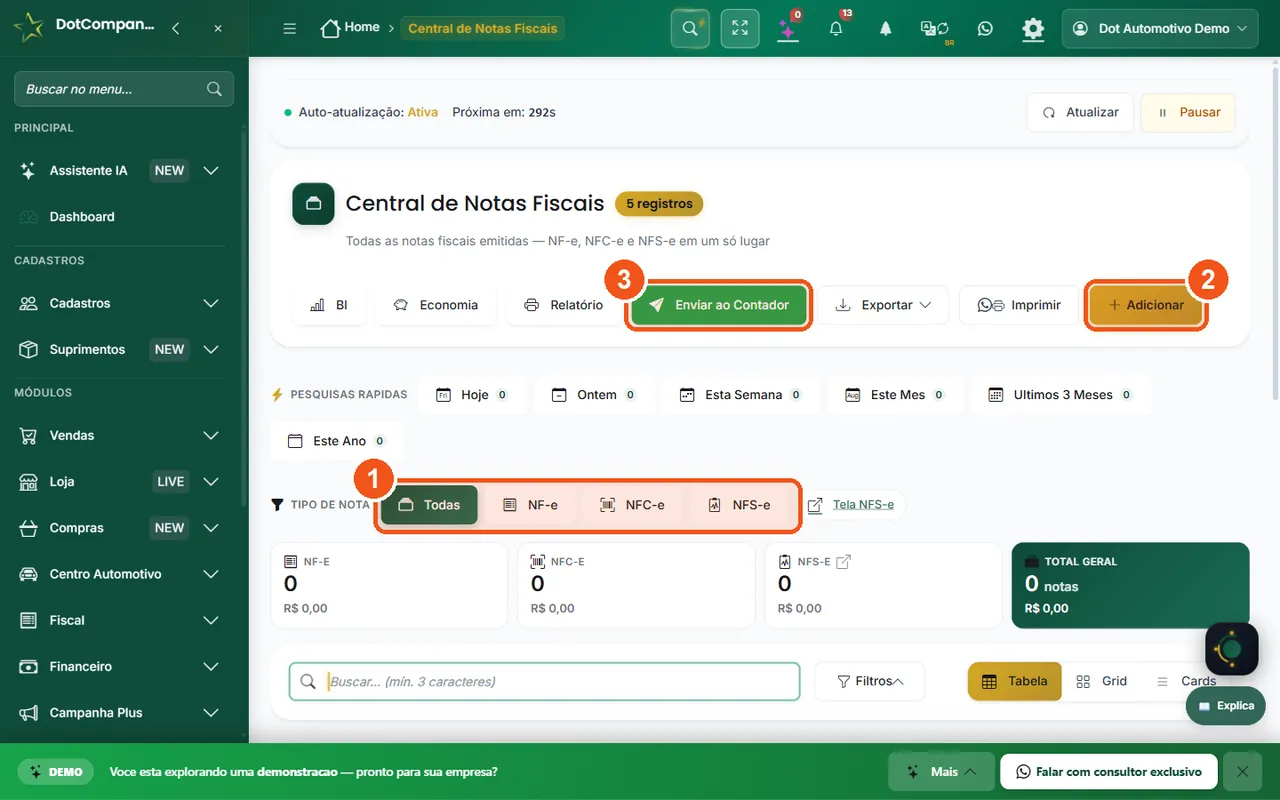Viewport: 1280px width, 800px height.
Task: Open WhatsApp icon in top bar
Action: click(x=986, y=28)
